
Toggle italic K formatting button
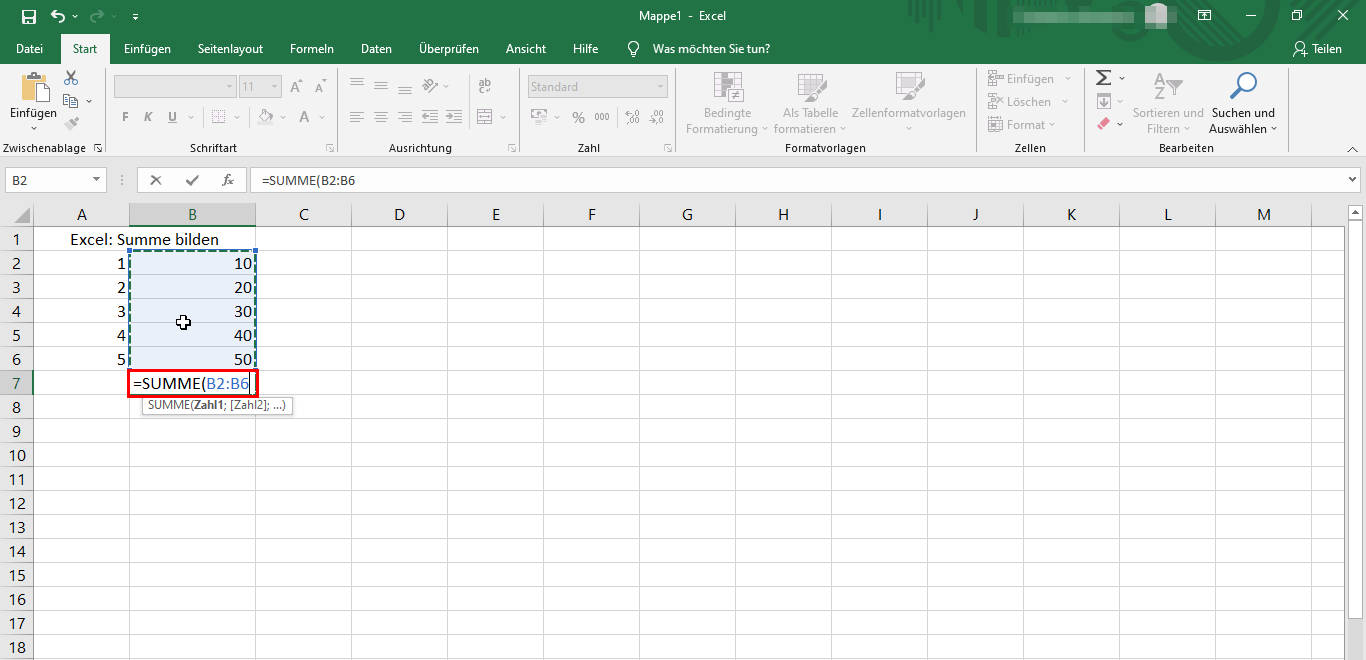(x=149, y=117)
